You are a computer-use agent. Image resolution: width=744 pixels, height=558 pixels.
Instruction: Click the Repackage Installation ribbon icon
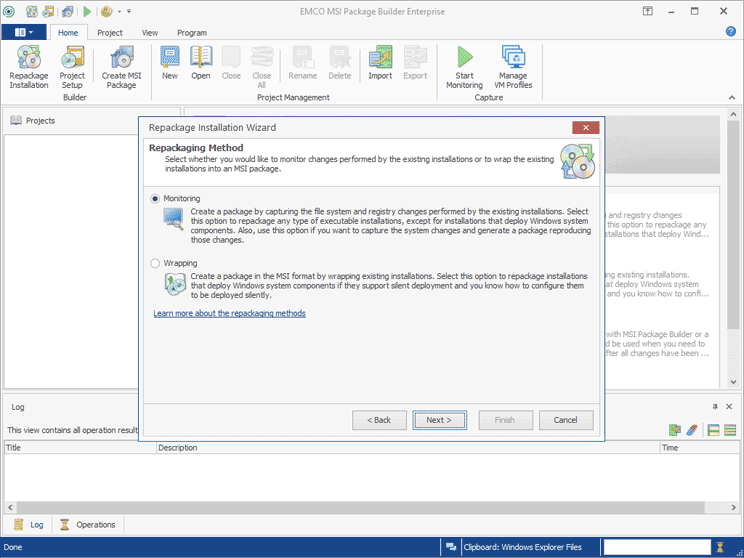[28, 68]
